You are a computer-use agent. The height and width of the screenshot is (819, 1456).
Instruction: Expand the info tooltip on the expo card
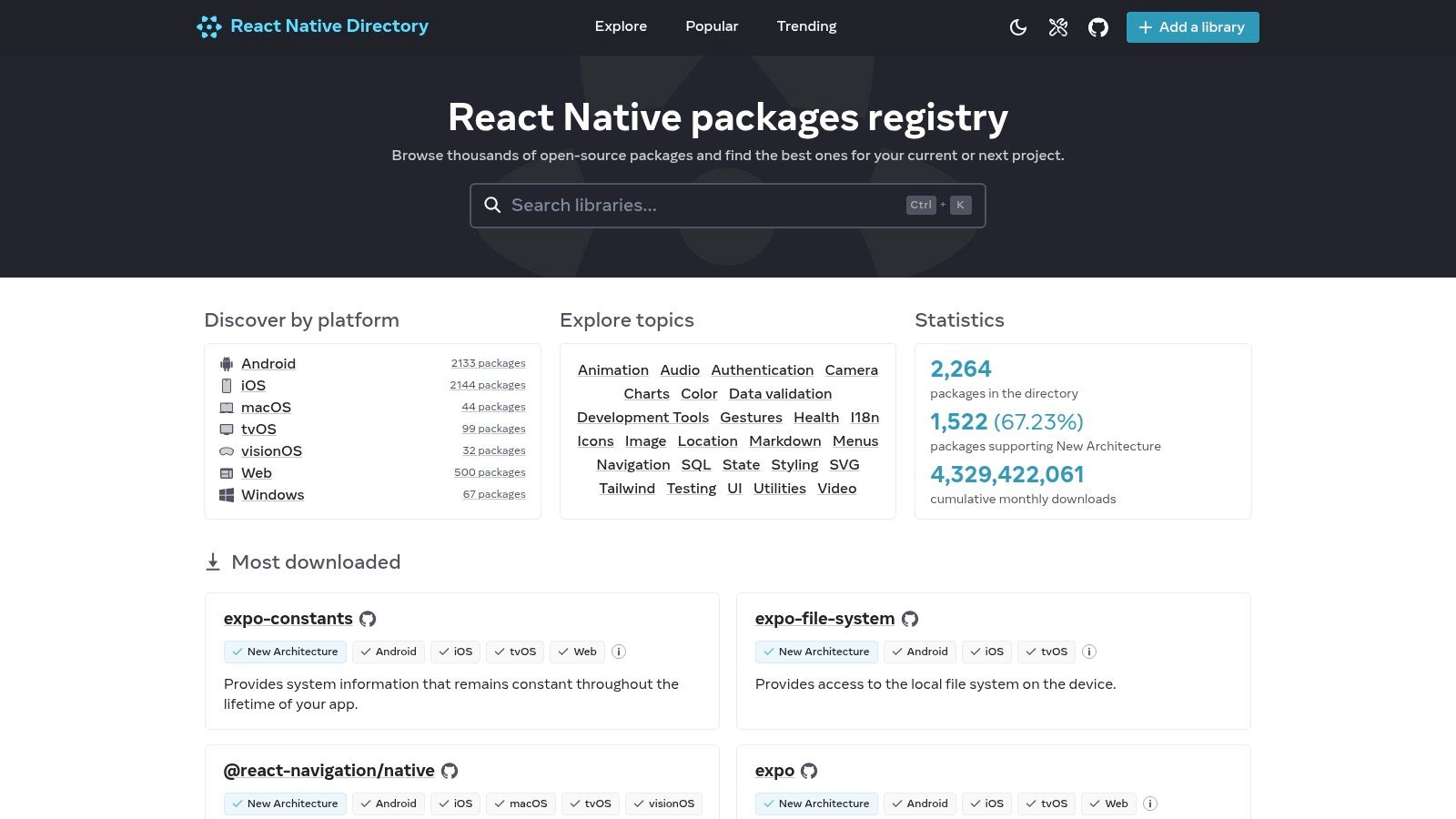click(x=1149, y=804)
